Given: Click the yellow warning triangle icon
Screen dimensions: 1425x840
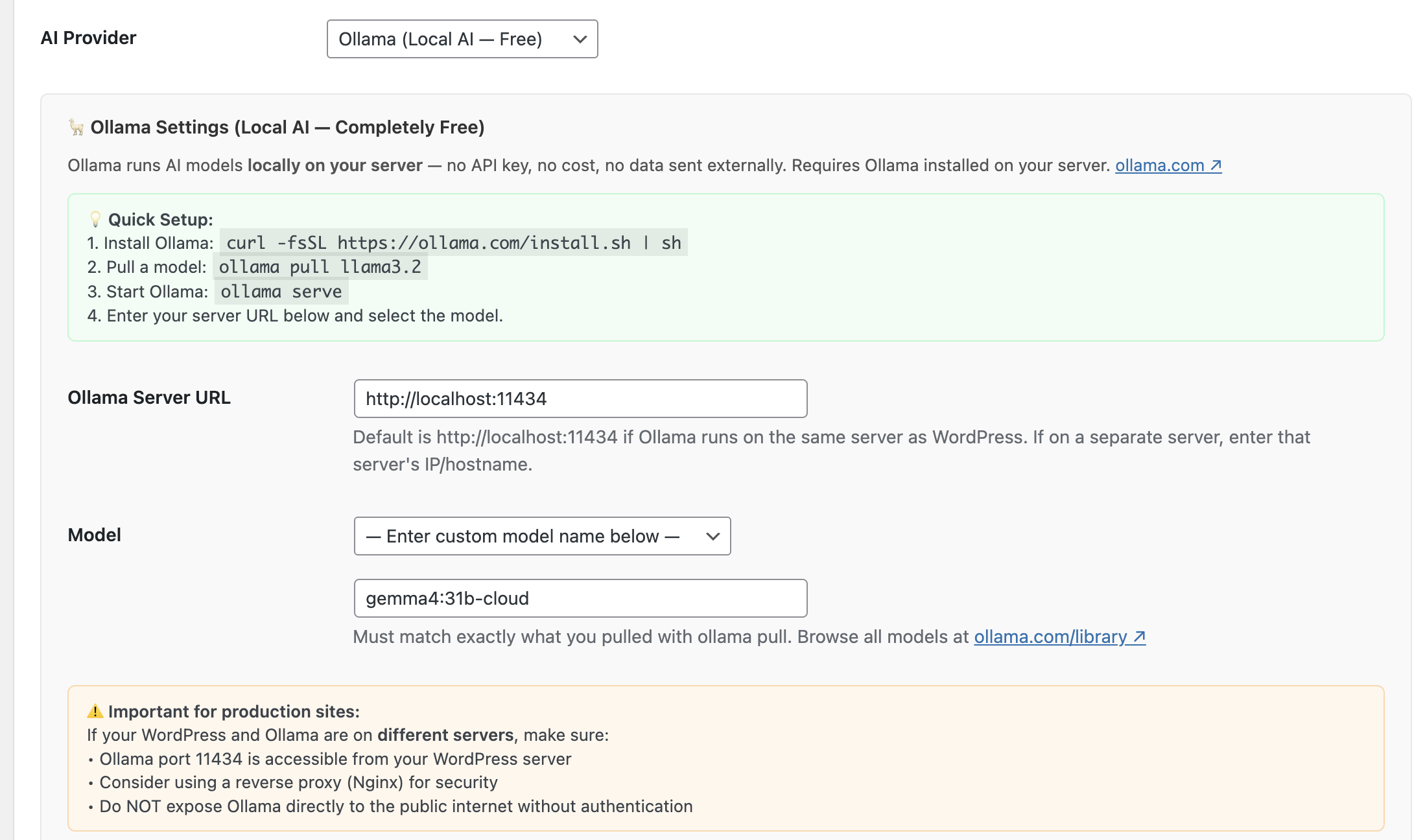Looking at the screenshot, I should pos(95,711).
